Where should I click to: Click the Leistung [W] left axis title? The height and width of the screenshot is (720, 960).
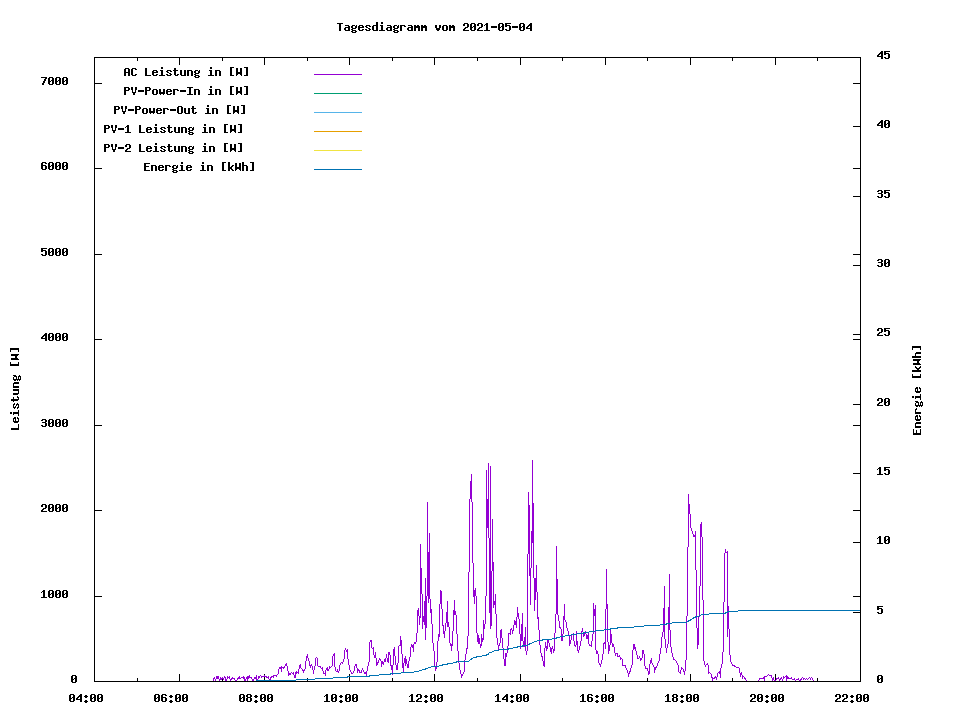point(15,389)
